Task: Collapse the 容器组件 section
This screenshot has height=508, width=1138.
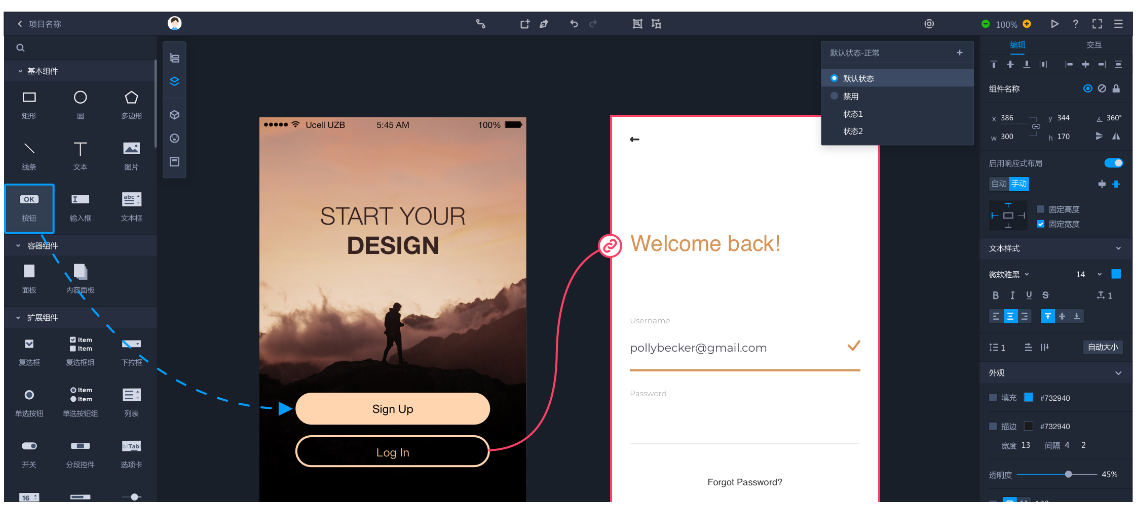Action: [x=19, y=245]
